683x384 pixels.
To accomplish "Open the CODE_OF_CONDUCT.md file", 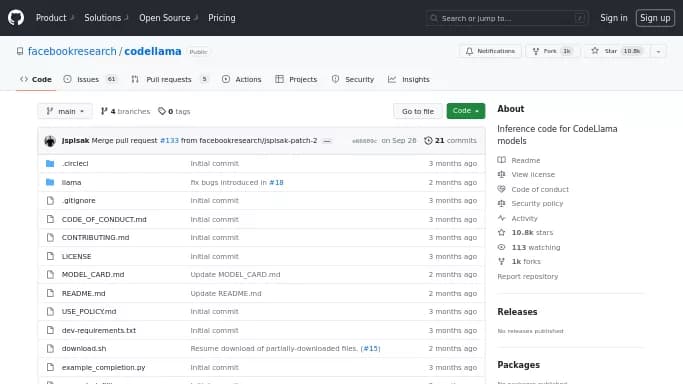I will pyautogui.click(x=104, y=219).
